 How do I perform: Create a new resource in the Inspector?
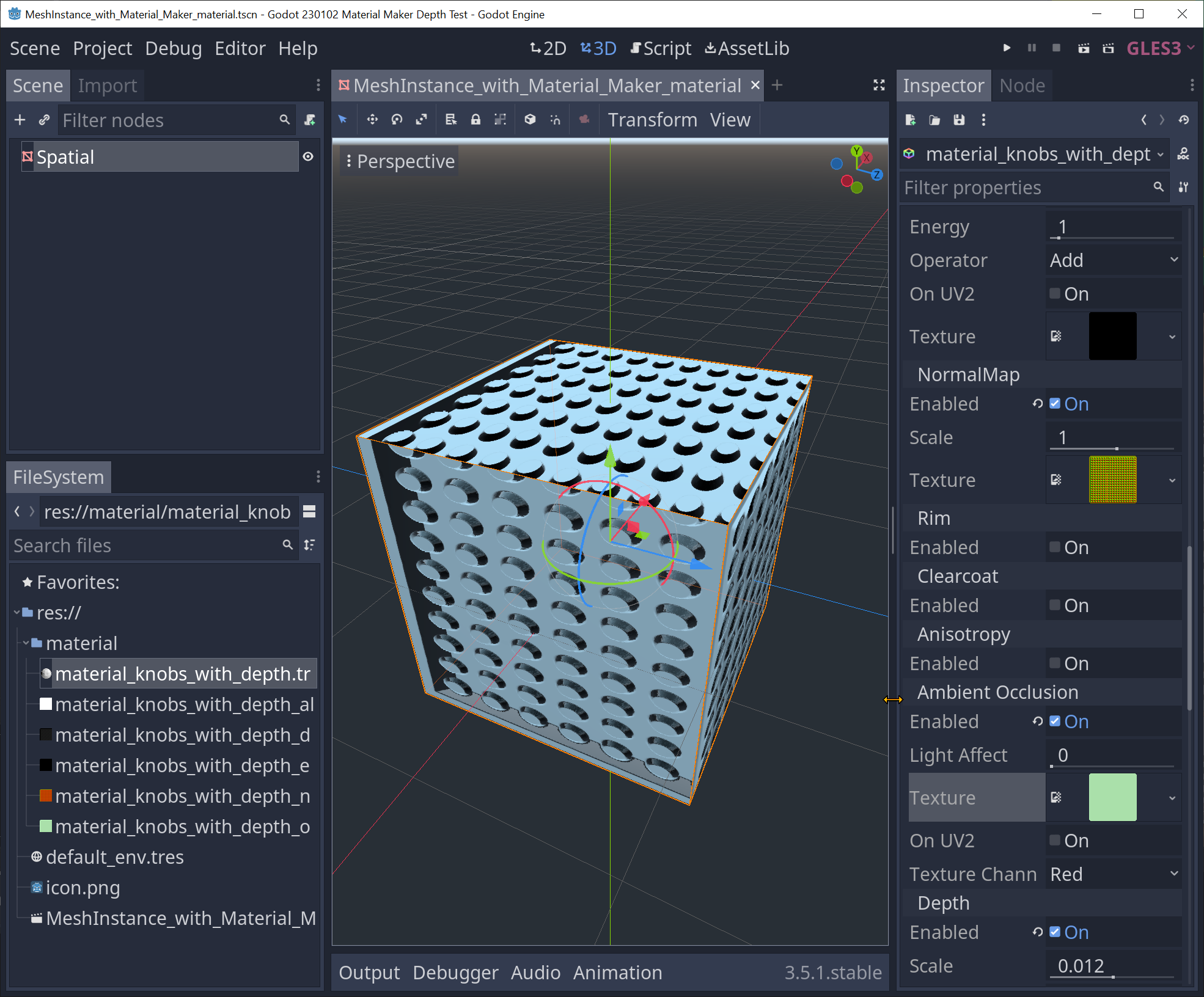click(910, 120)
